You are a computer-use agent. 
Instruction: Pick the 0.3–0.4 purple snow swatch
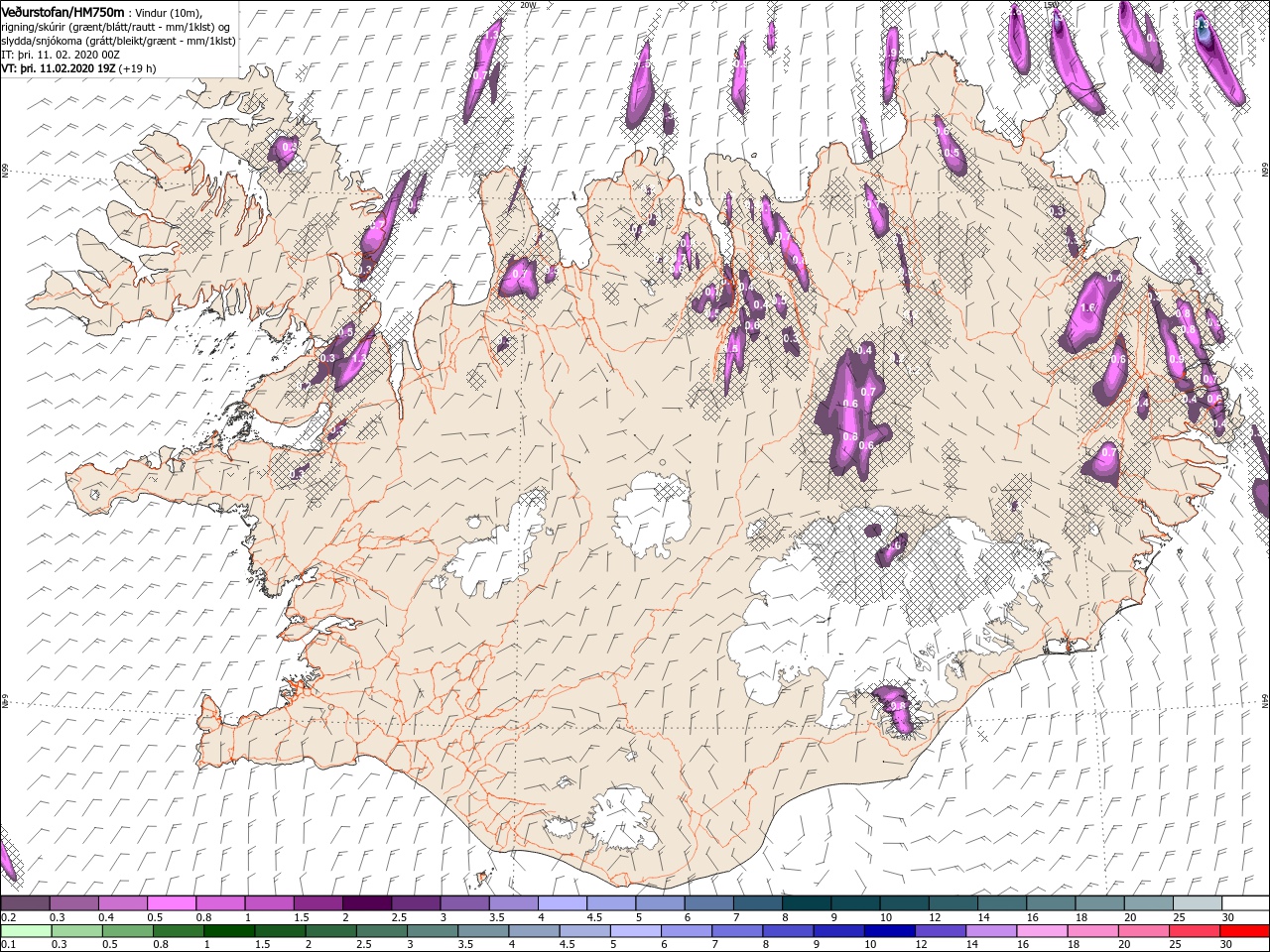pyautogui.click(x=74, y=903)
